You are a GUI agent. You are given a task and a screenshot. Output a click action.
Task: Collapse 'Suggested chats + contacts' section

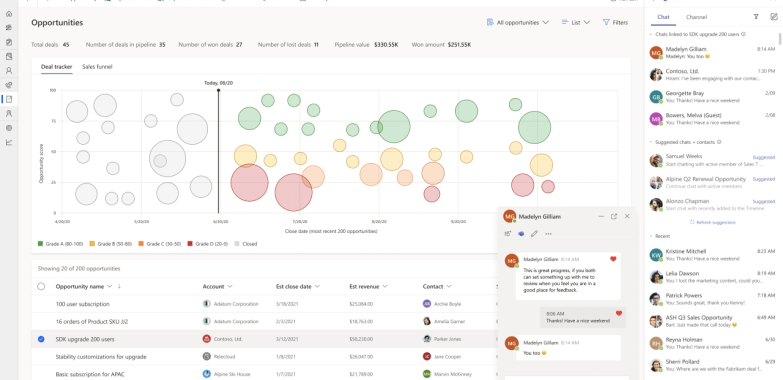click(651, 142)
